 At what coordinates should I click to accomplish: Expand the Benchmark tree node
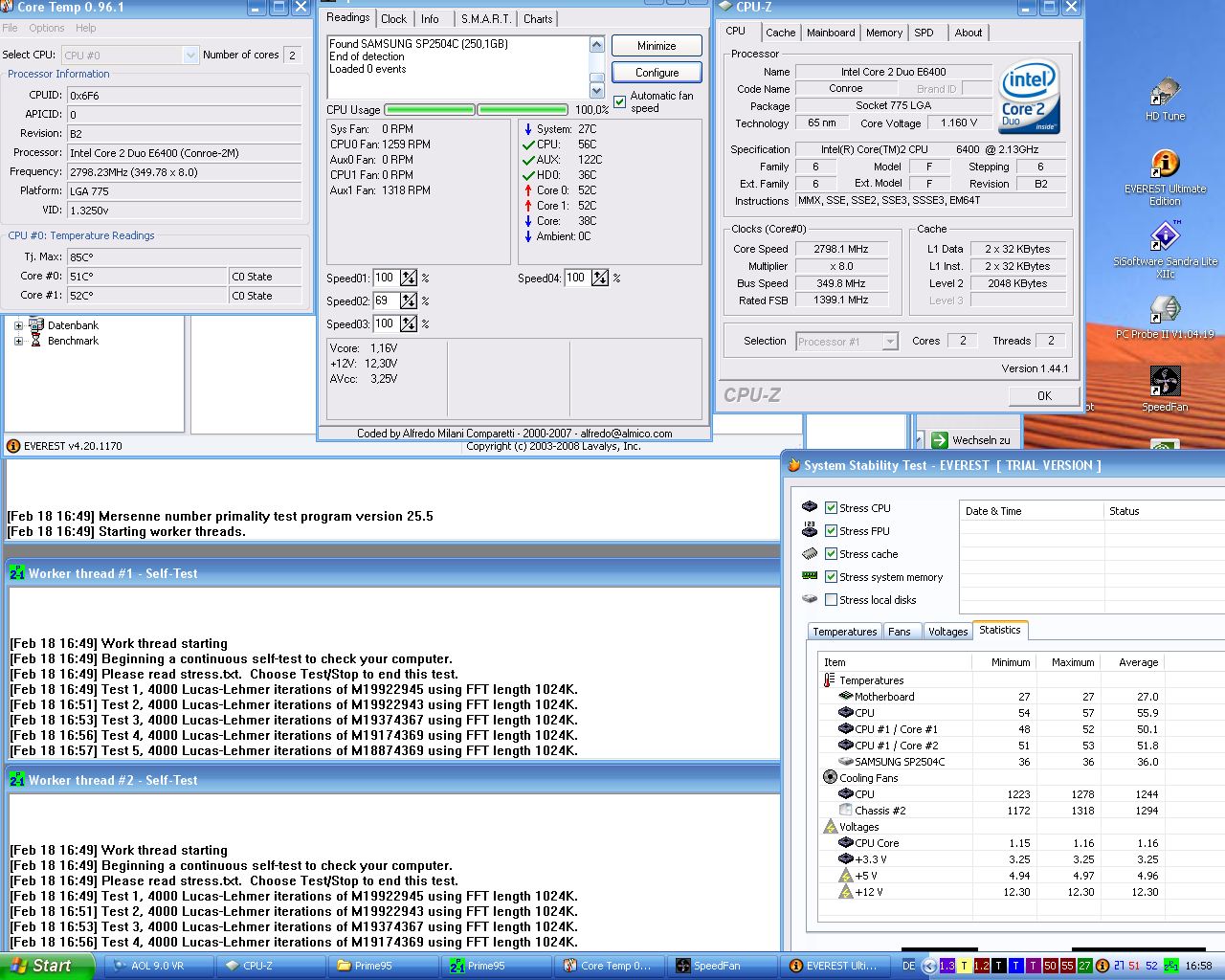coord(18,341)
